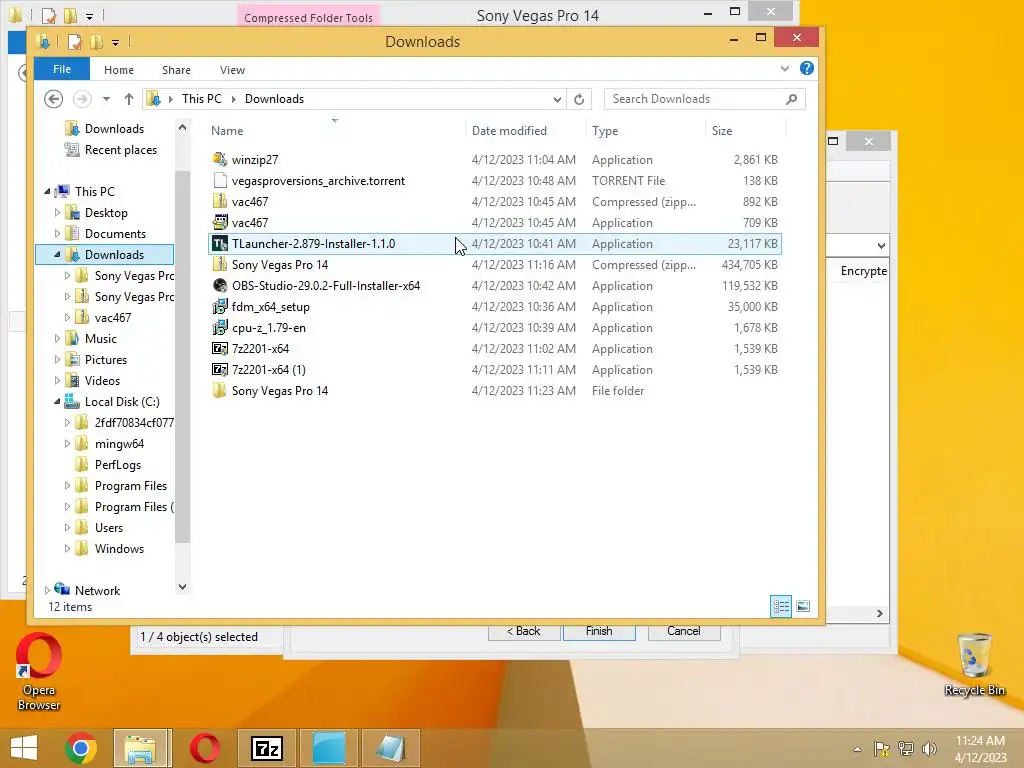Open Google Chrome from taskbar
The height and width of the screenshot is (768, 1024).
[81, 748]
